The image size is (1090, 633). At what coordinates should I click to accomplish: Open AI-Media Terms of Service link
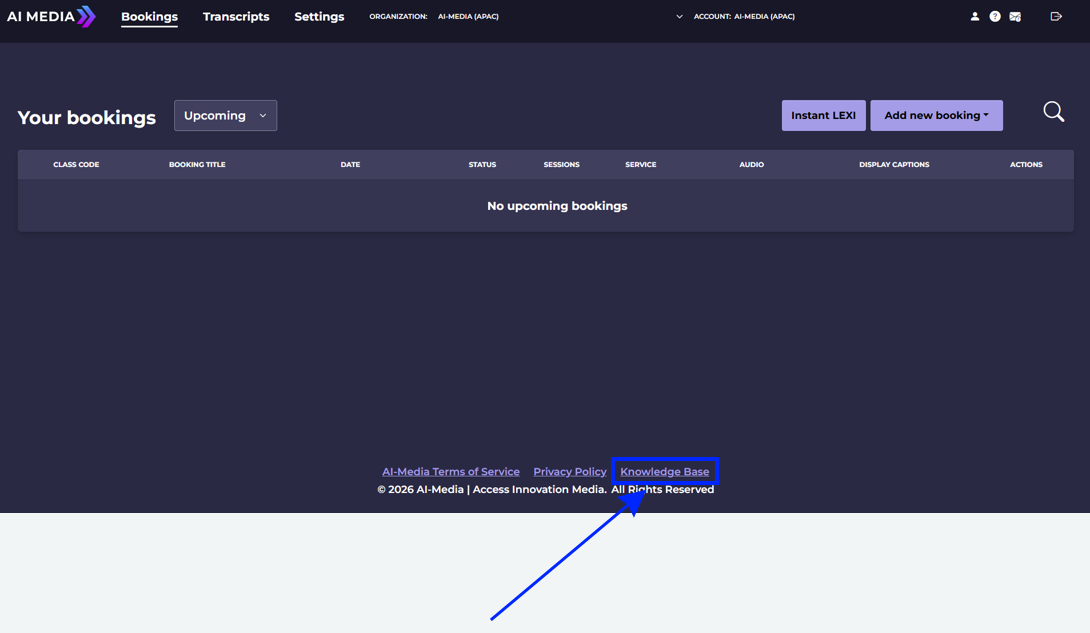(x=450, y=472)
